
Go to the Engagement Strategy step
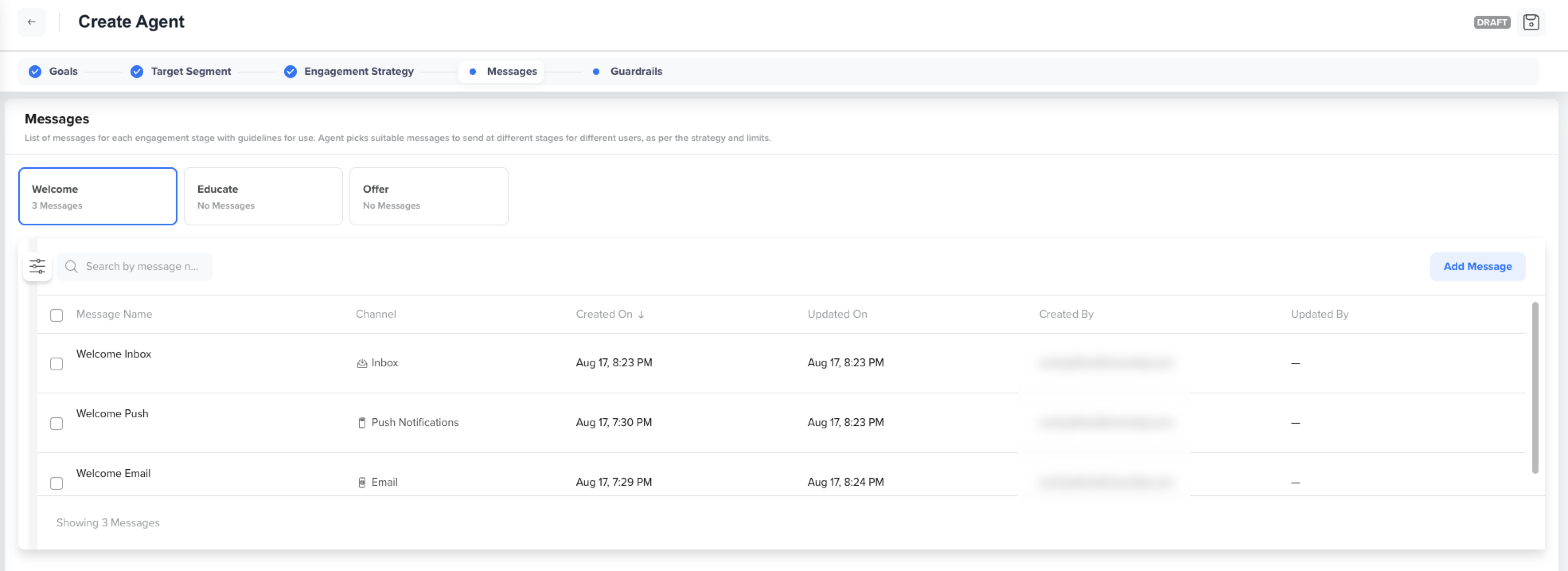359,71
